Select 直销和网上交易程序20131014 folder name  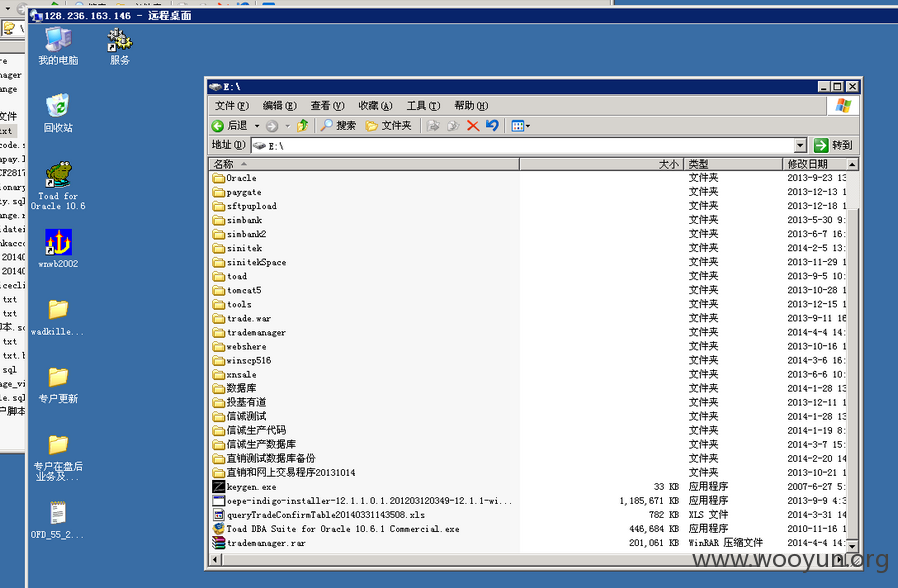pos(291,473)
